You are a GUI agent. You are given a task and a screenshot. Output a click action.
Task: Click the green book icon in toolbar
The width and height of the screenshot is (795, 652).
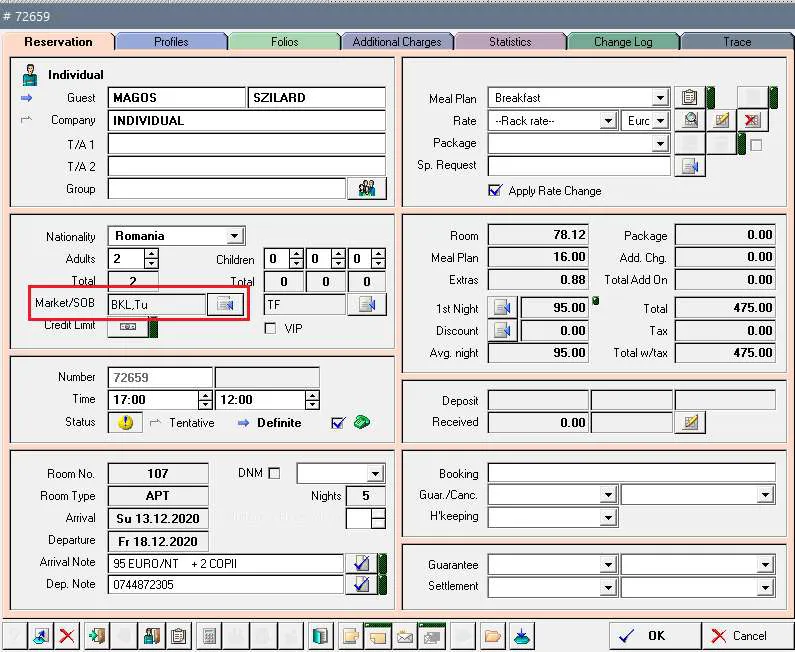tap(320, 636)
